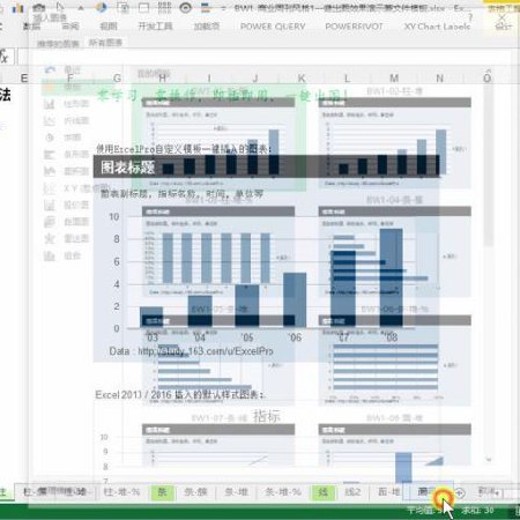This screenshot has width=520, height=520.
Task: Click the camera icon in quick access toolbar
Action: pyautogui.click(x=38, y=7)
